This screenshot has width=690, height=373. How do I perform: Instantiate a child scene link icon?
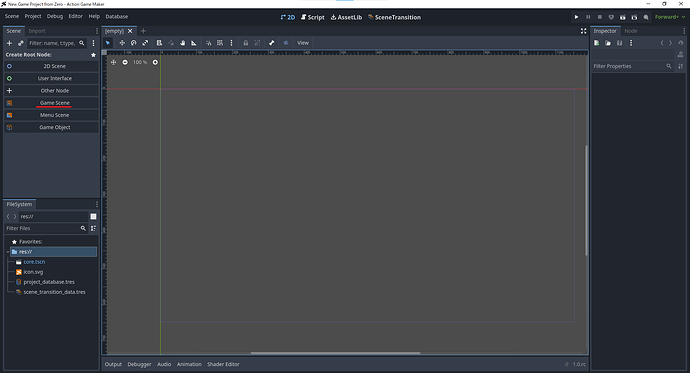pyautogui.click(x=21, y=43)
